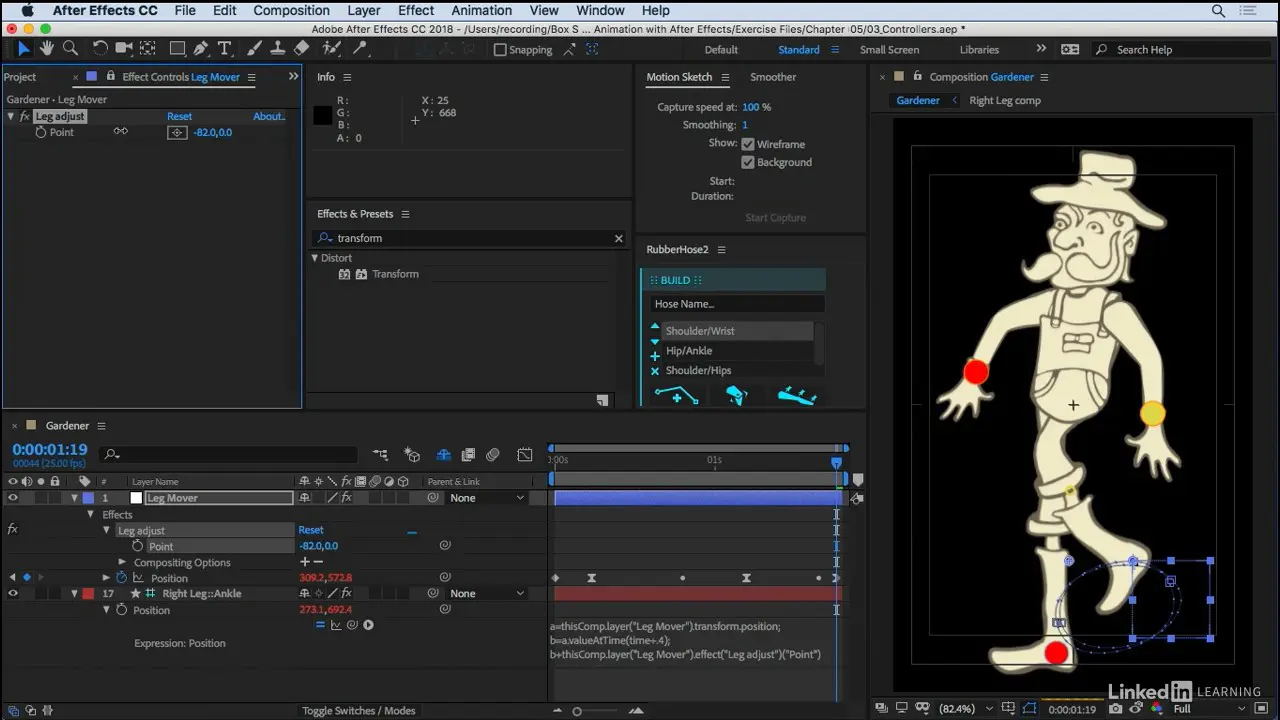Viewport: 1280px width, 720px height.
Task: Click the timeline zoom slider at bottom
Action: 577,711
